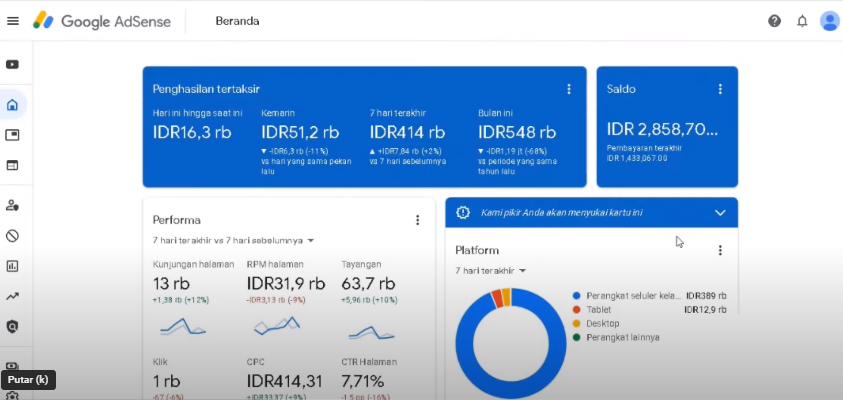Click the Help question mark icon

click(x=774, y=21)
